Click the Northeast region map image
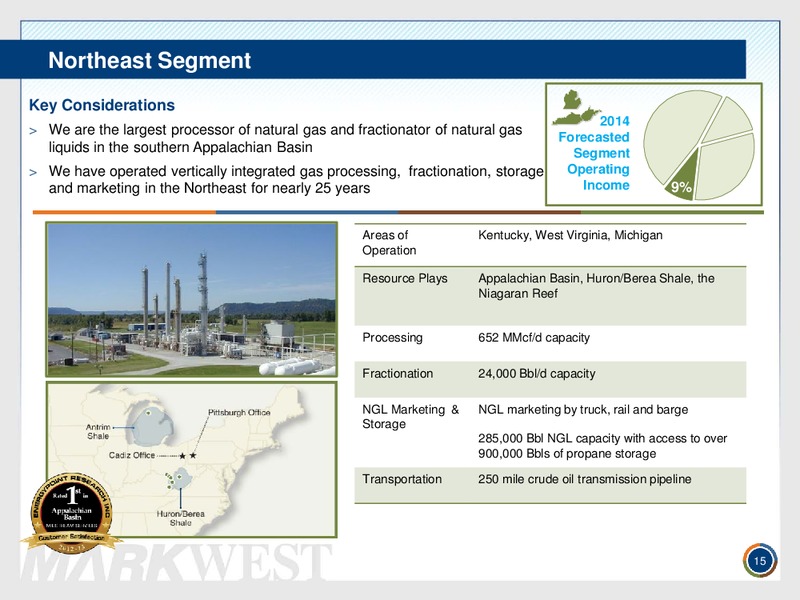This screenshot has width=800, height=600. pyautogui.click(x=191, y=460)
